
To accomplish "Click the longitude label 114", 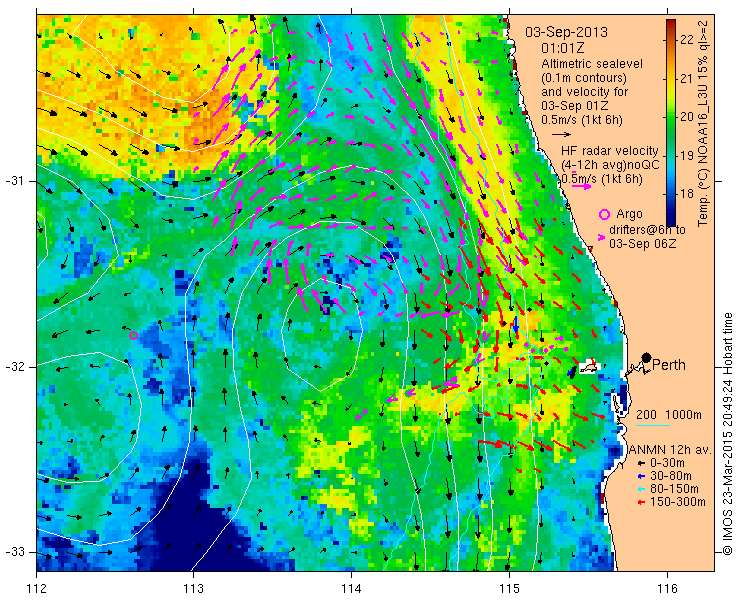I will (351, 589).
